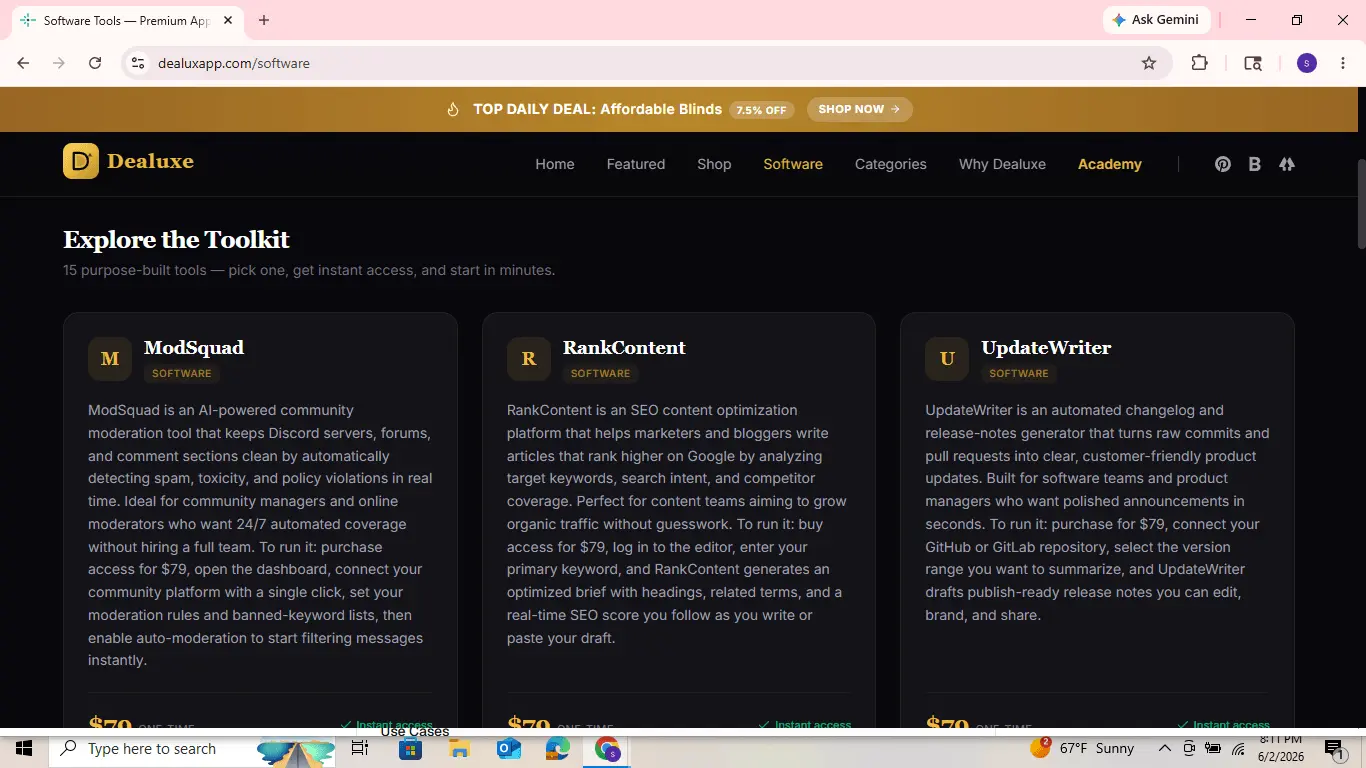Open the Windows Start menu

click(x=23, y=748)
